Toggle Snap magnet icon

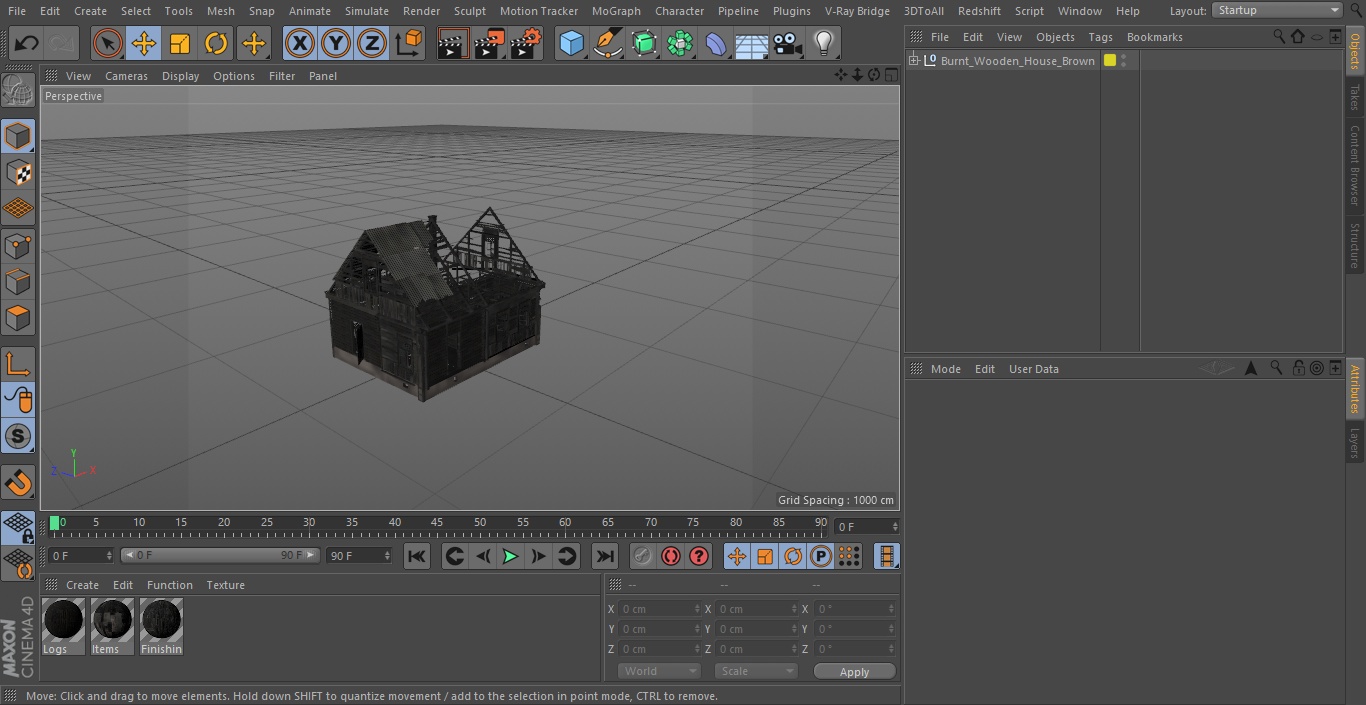pos(18,483)
